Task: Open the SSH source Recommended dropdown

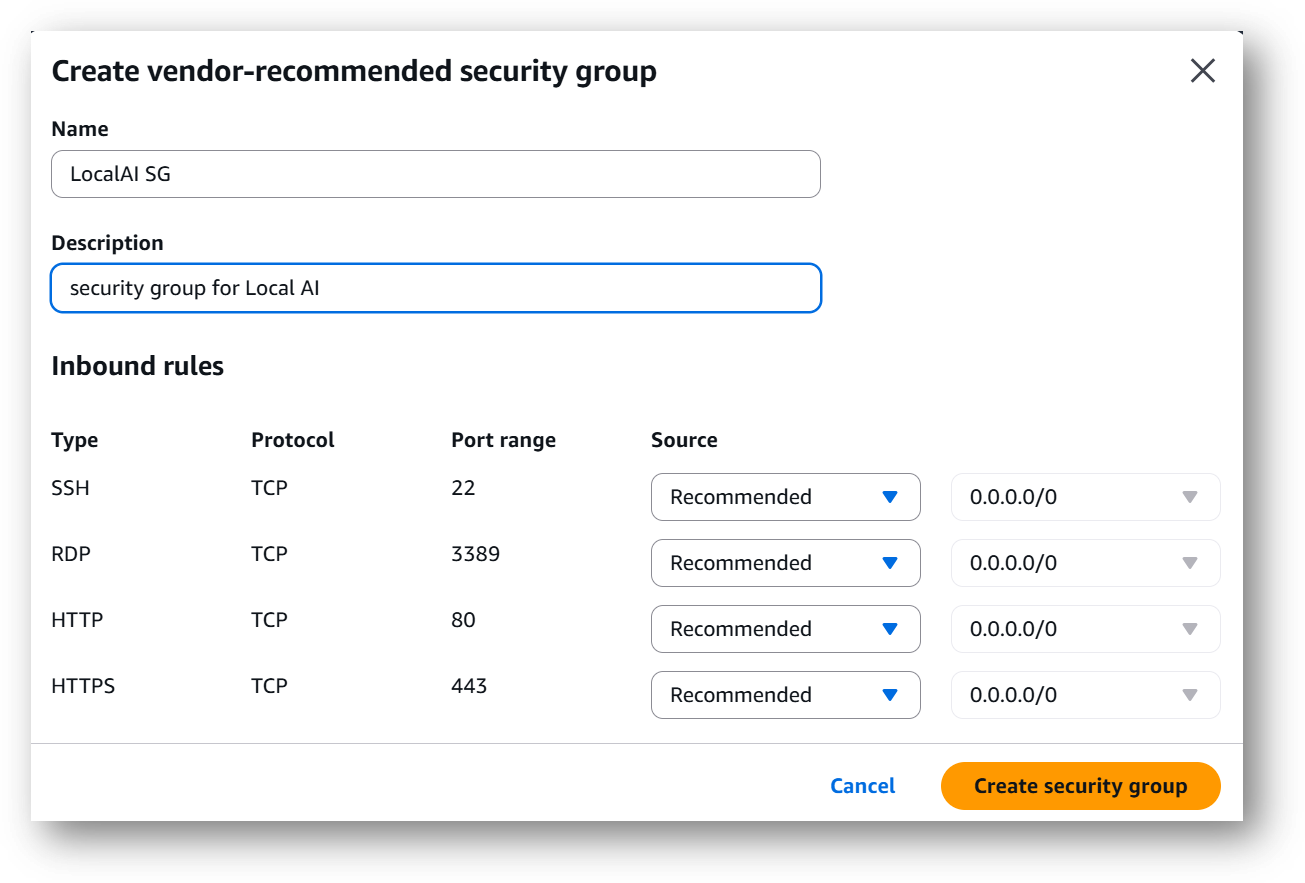Action: click(785, 497)
